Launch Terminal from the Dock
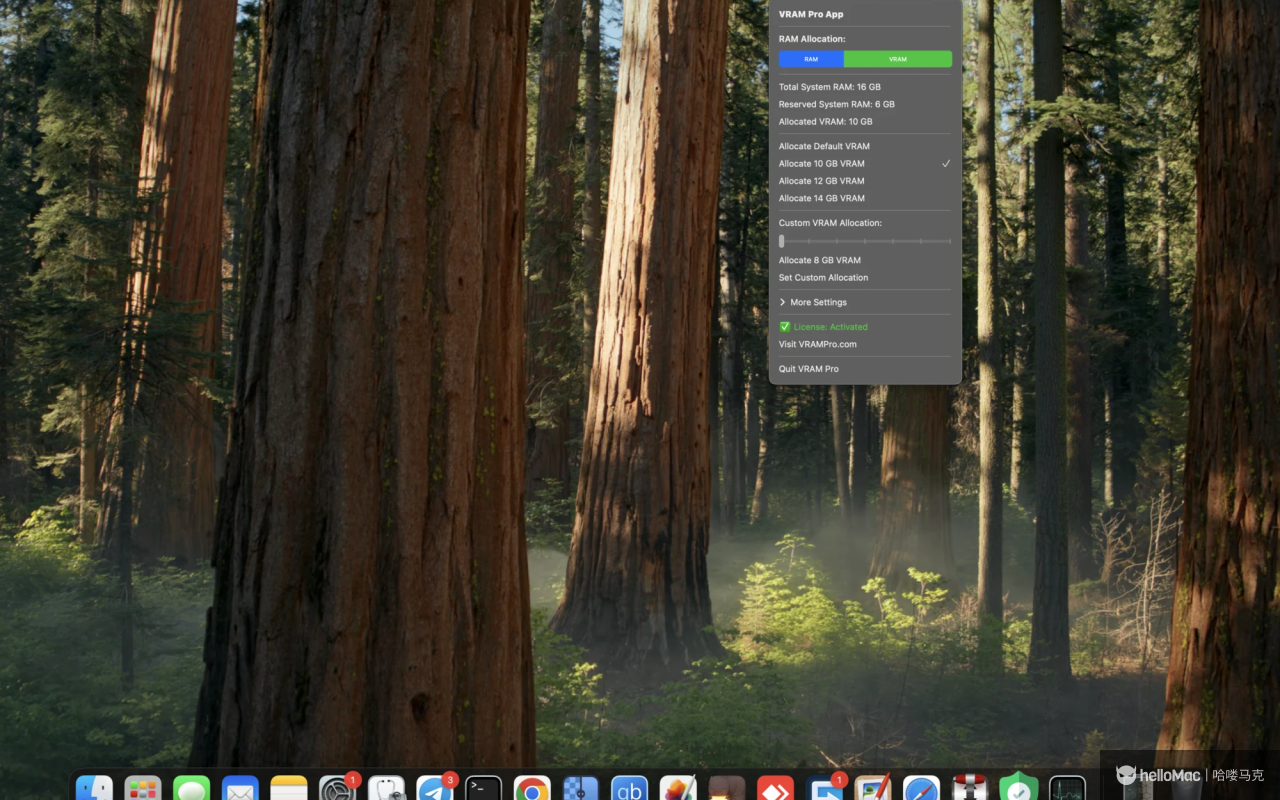The image size is (1280, 800). [484, 790]
